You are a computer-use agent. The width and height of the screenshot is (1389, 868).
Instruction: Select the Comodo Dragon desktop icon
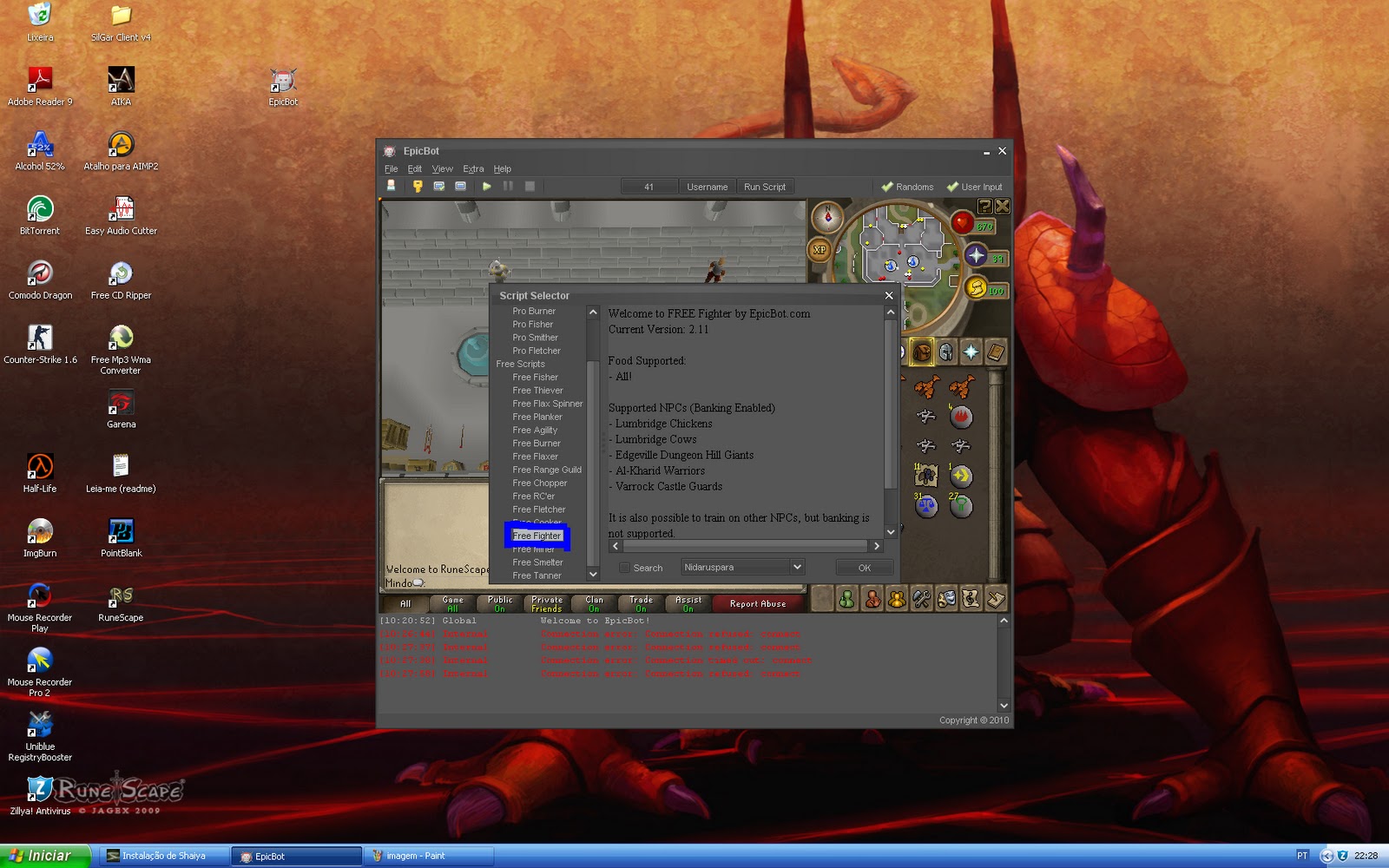(40, 279)
